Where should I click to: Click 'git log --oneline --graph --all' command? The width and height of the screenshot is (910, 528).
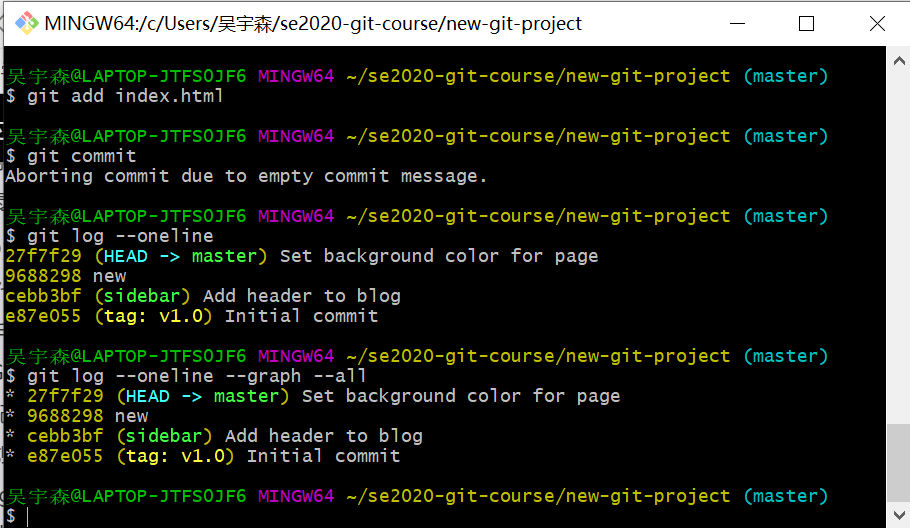click(x=186, y=376)
